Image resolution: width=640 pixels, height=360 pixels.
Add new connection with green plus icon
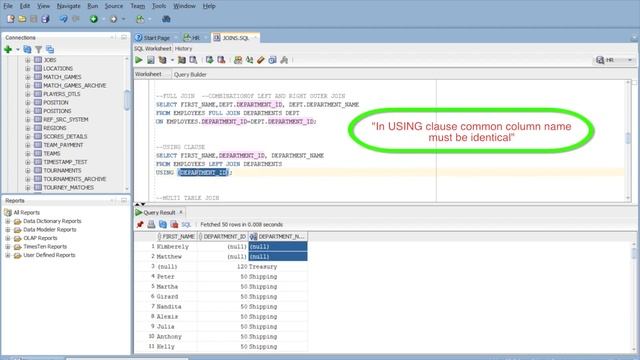click(8, 49)
